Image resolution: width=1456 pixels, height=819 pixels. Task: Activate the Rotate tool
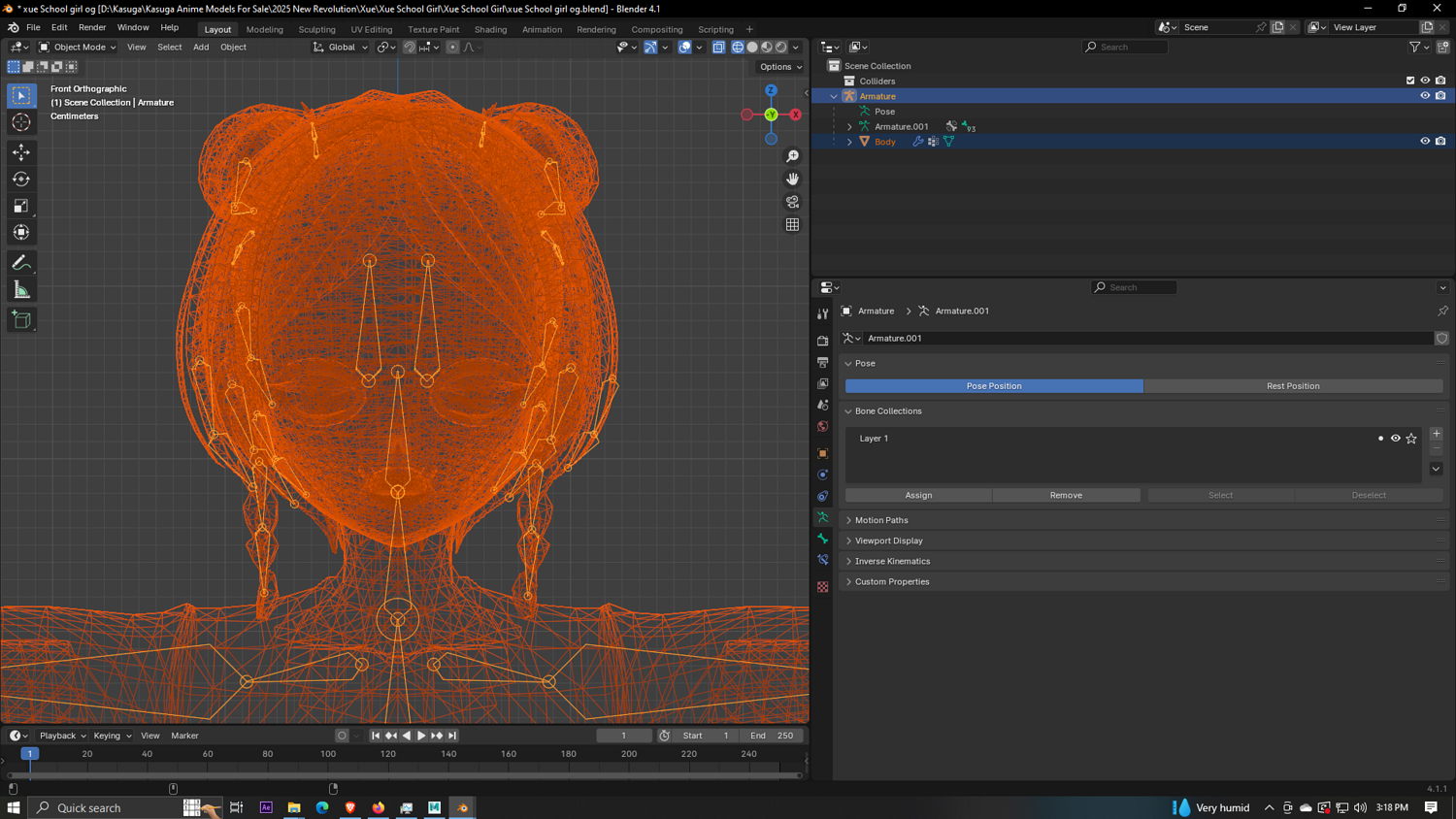(x=21, y=179)
